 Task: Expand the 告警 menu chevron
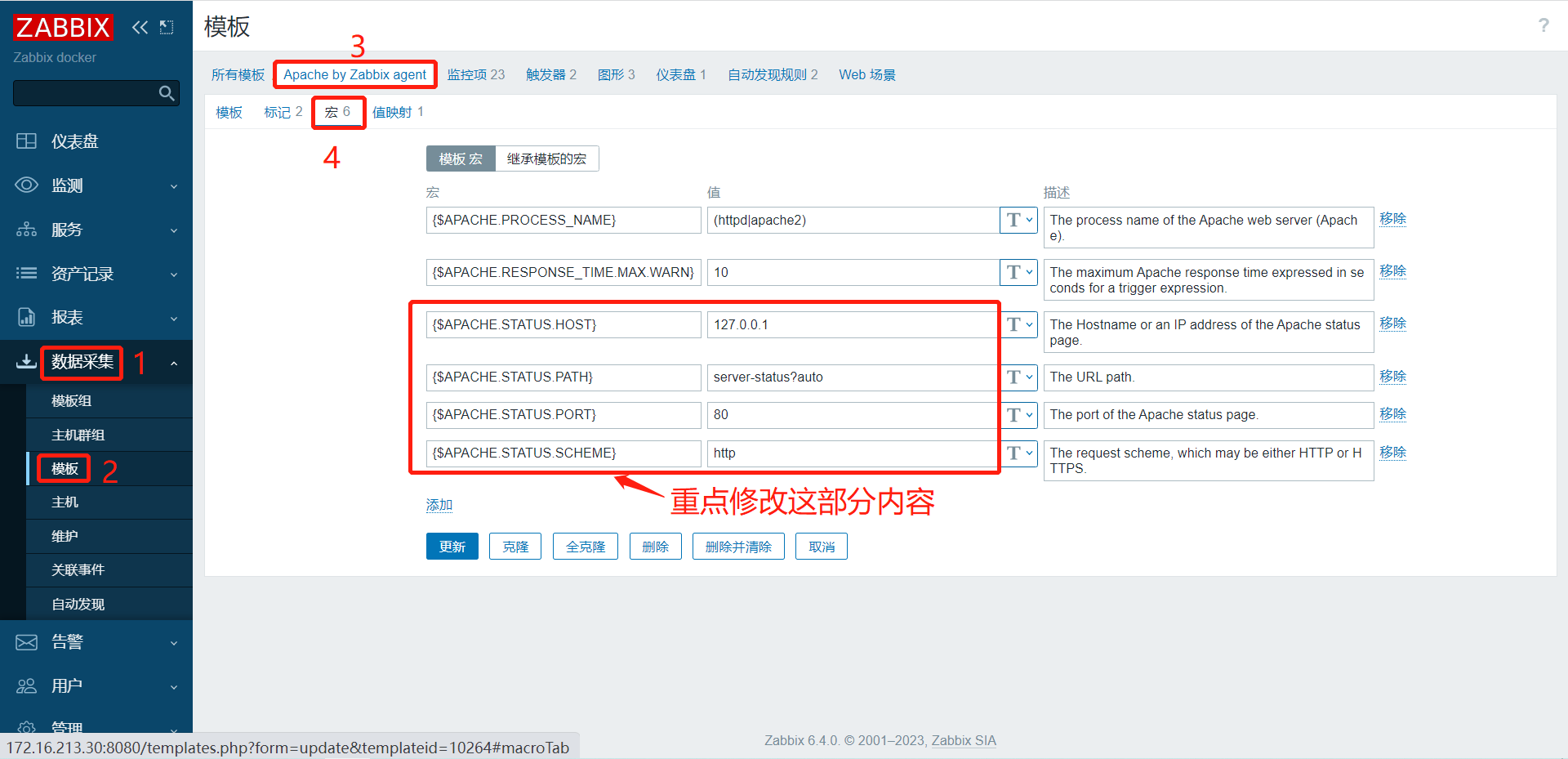coord(174,643)
